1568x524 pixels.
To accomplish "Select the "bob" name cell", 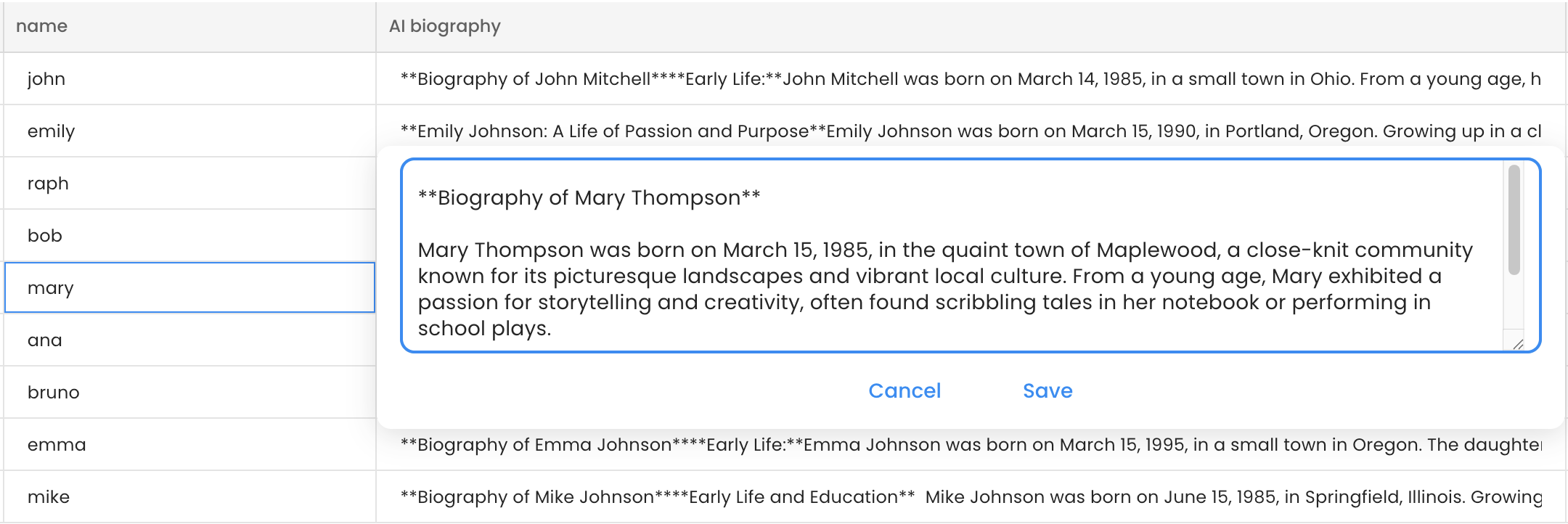I will pyautogui.click(x=189, y=236).
